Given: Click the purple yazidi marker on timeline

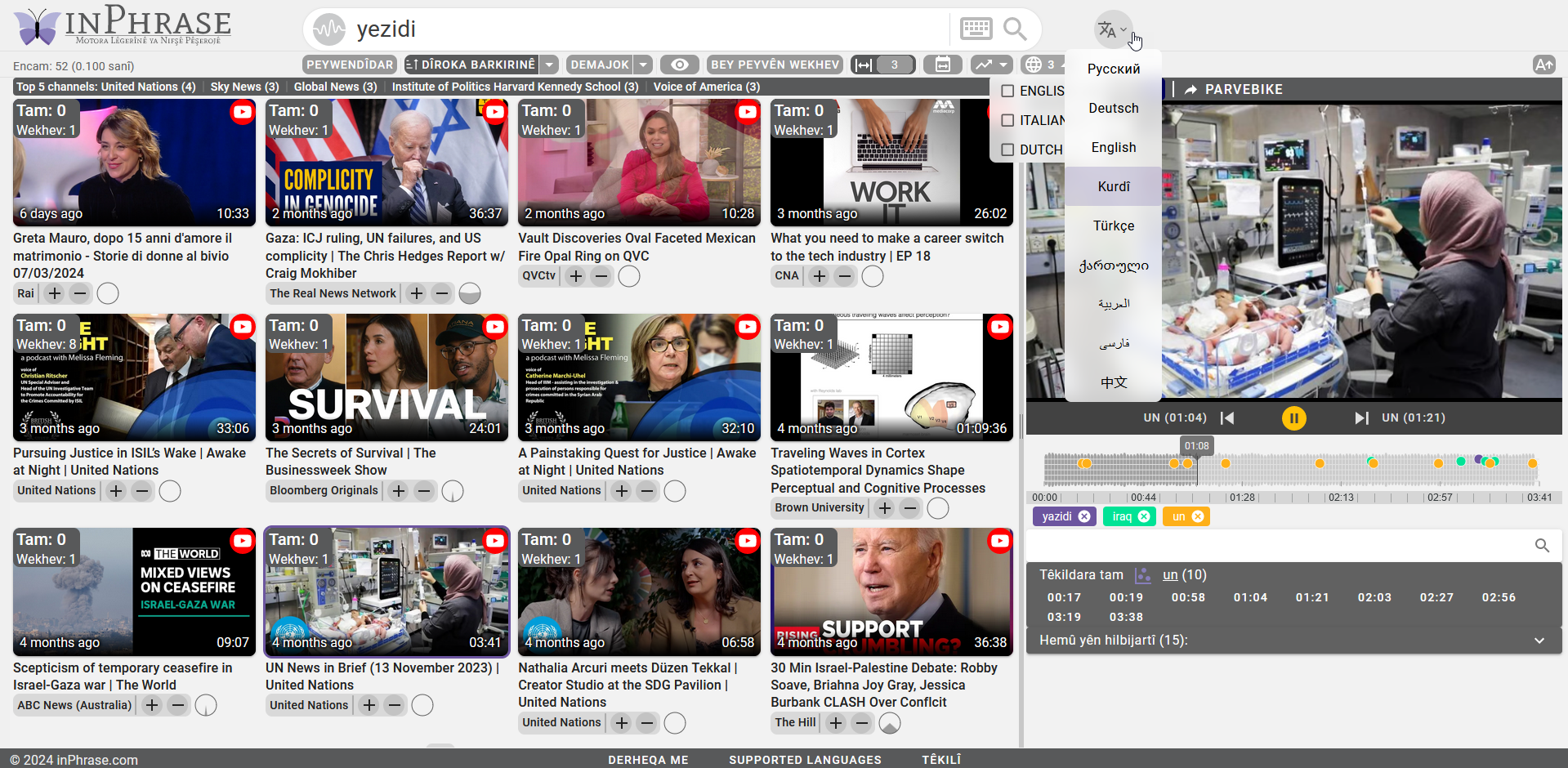Looking at the screenshot, I should point(1479,459).
